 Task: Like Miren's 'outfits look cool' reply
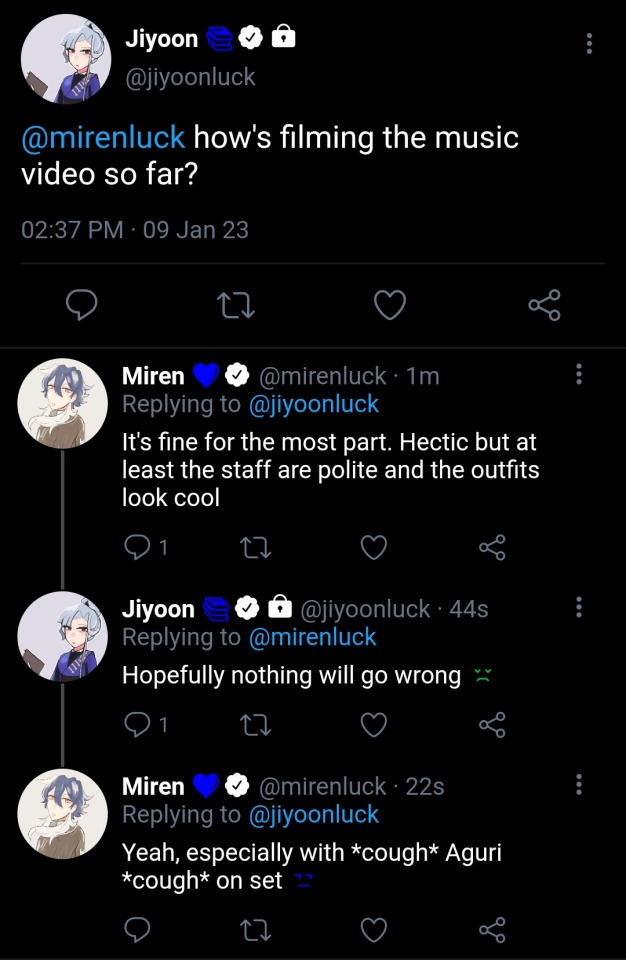tap(373, 547)
